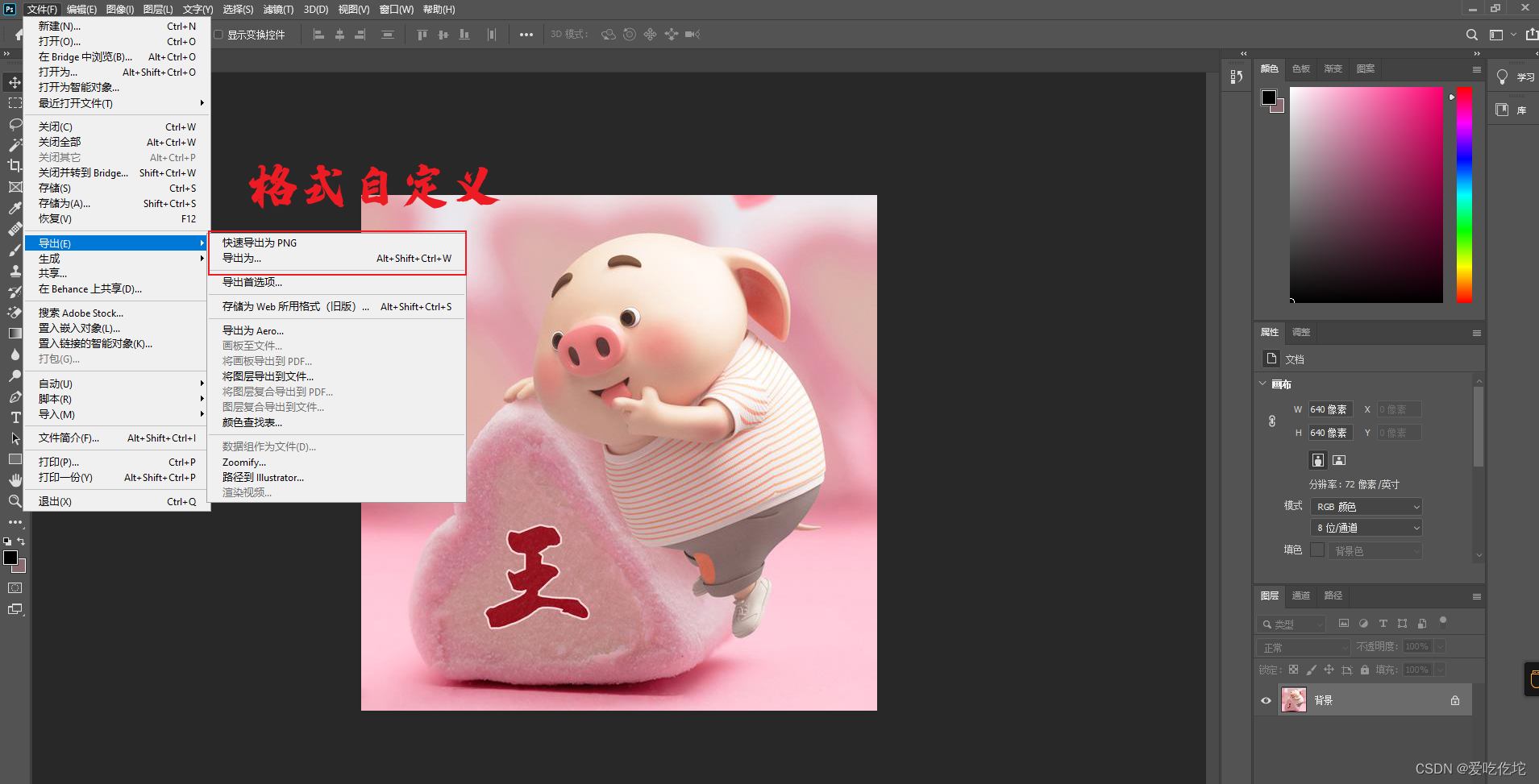Select the Hand tool
Viewport: 1539px width, 784px height.
(15, 480)
